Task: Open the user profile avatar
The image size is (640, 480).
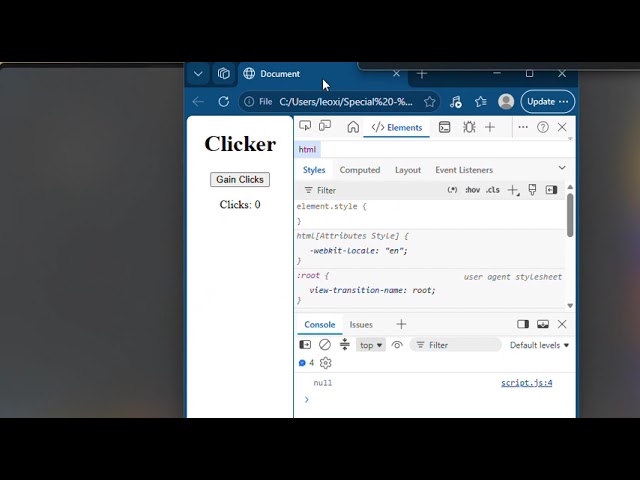Action: [506, 102]
